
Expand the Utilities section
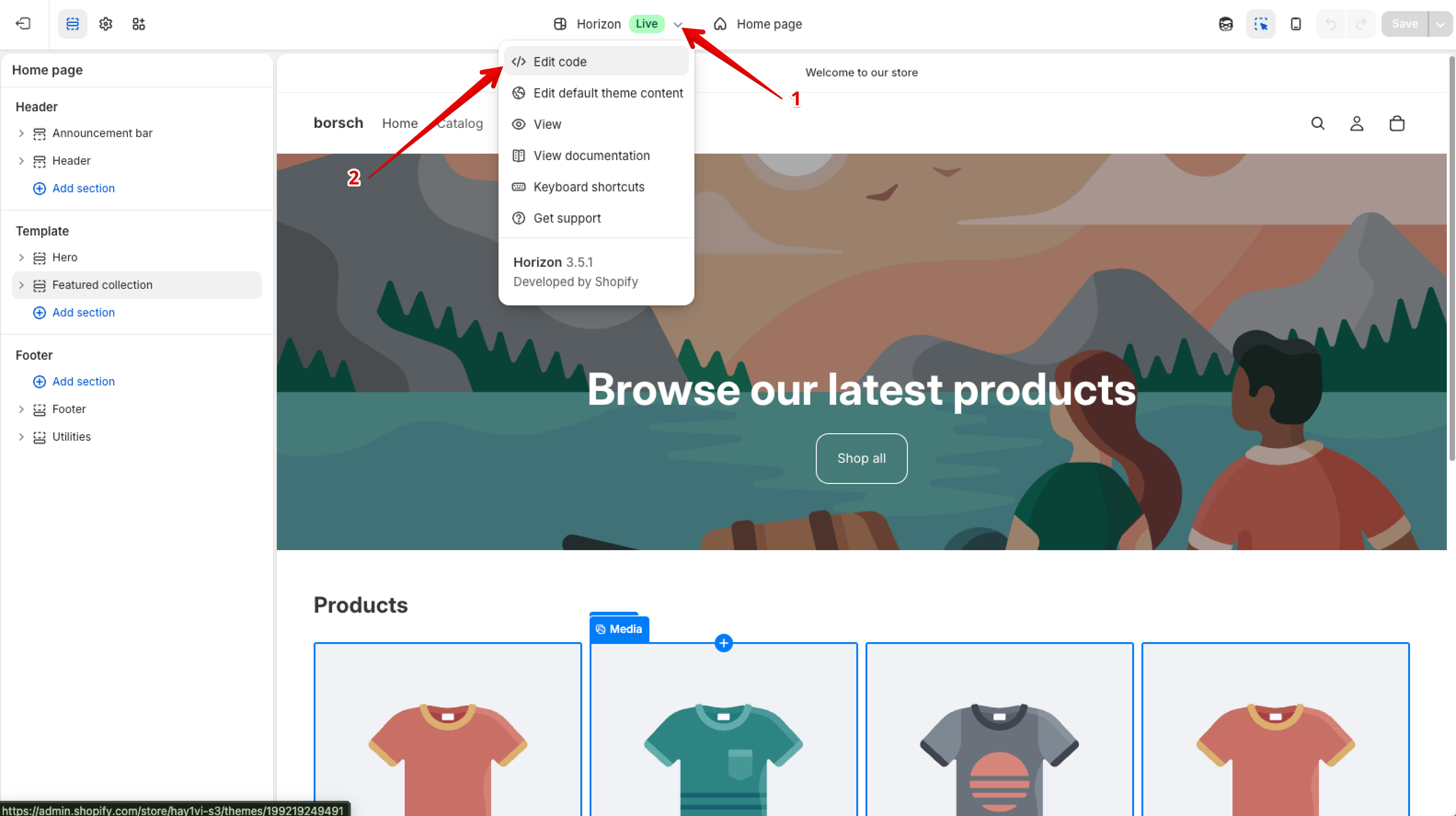(21, 437)
